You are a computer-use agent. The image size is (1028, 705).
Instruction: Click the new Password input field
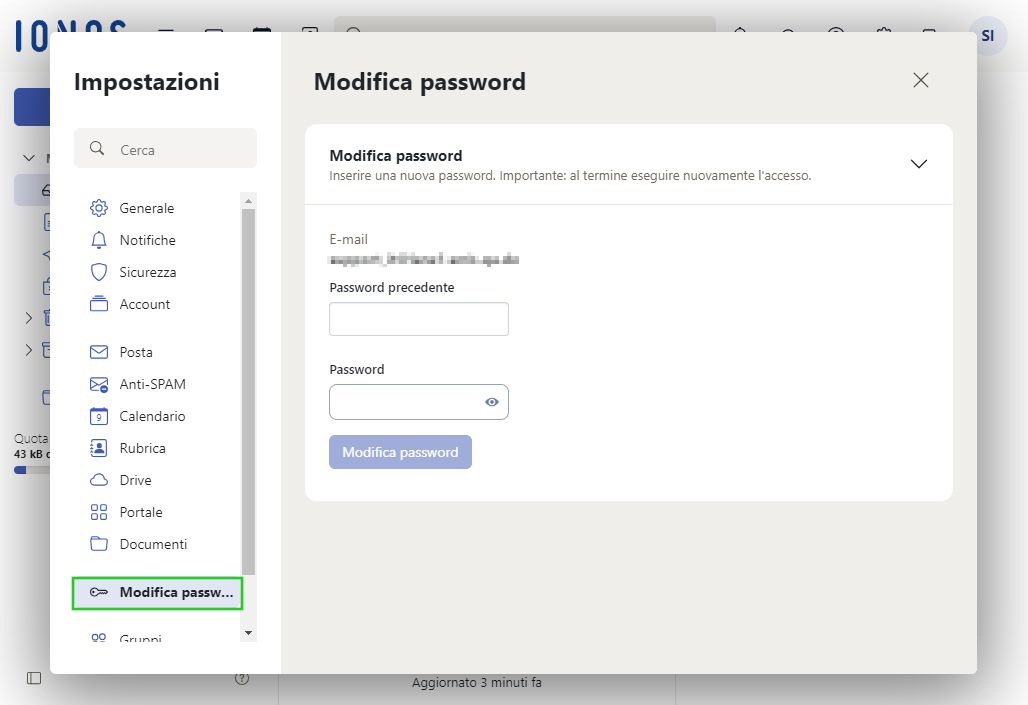tap(406, 402)
